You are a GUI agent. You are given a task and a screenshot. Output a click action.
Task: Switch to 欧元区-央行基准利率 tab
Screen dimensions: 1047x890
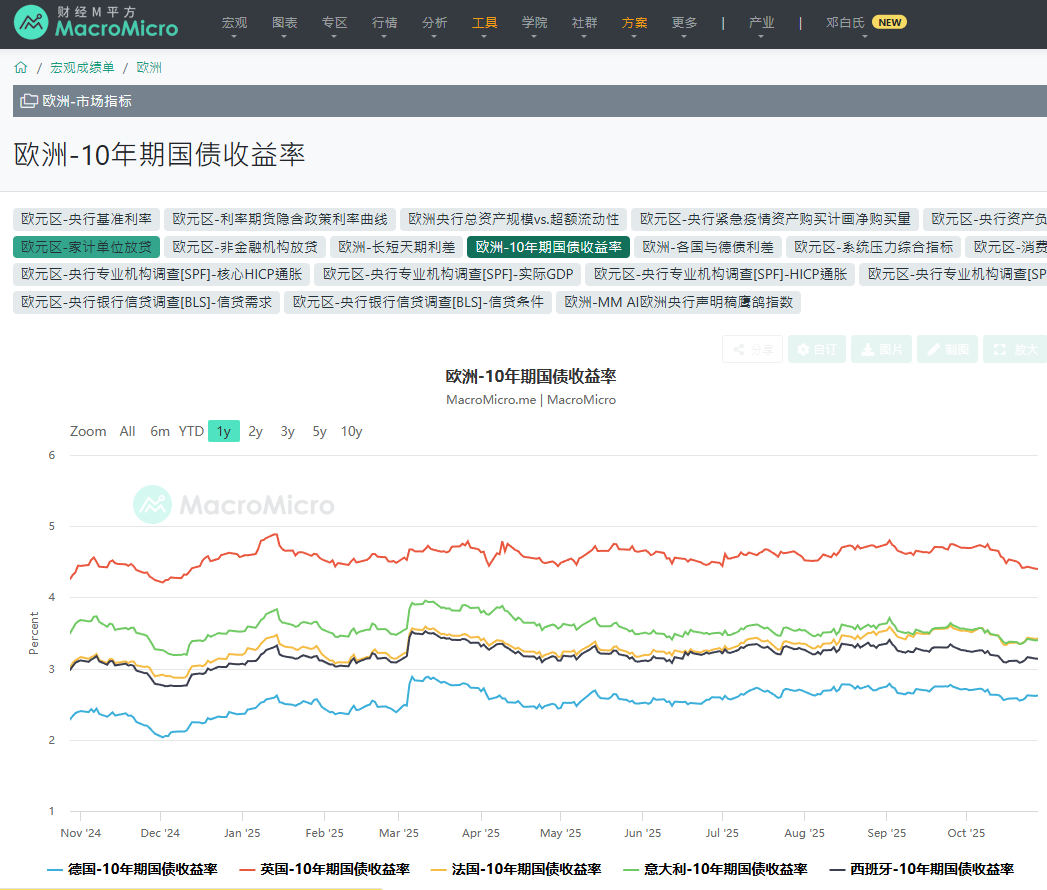[x=87, y=219]
